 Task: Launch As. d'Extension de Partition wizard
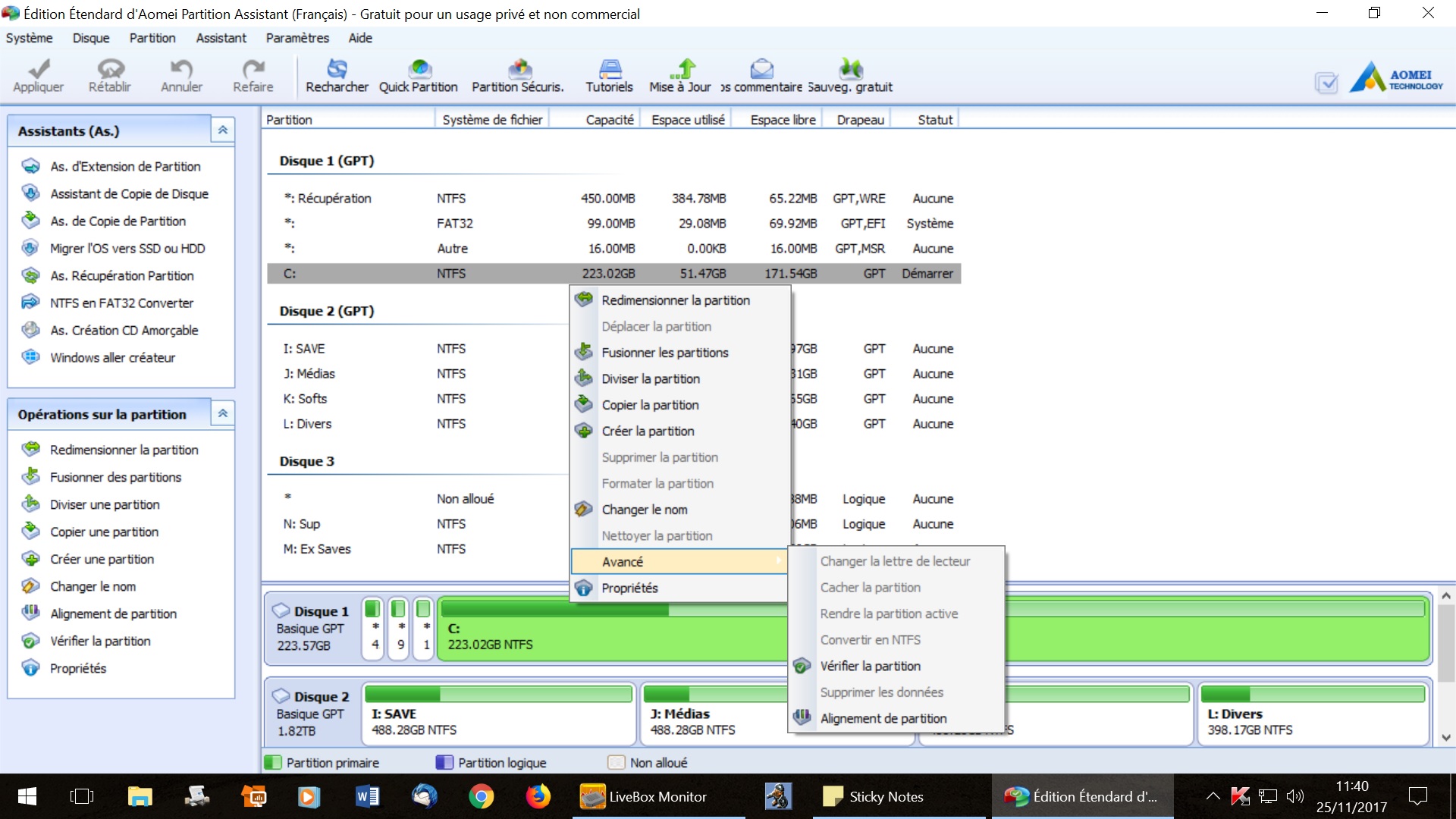click(x=125, y=166)
